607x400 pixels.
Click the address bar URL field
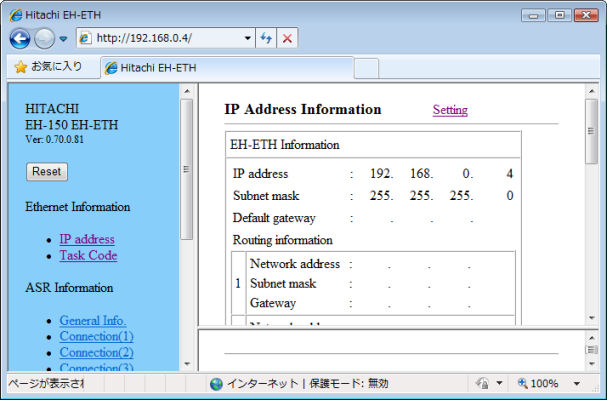pos(165,38)
